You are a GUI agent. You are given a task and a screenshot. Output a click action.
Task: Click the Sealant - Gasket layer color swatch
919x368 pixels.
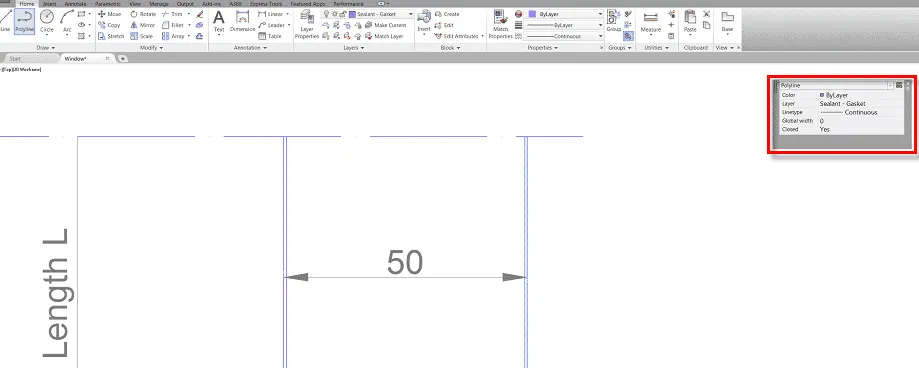352,14
